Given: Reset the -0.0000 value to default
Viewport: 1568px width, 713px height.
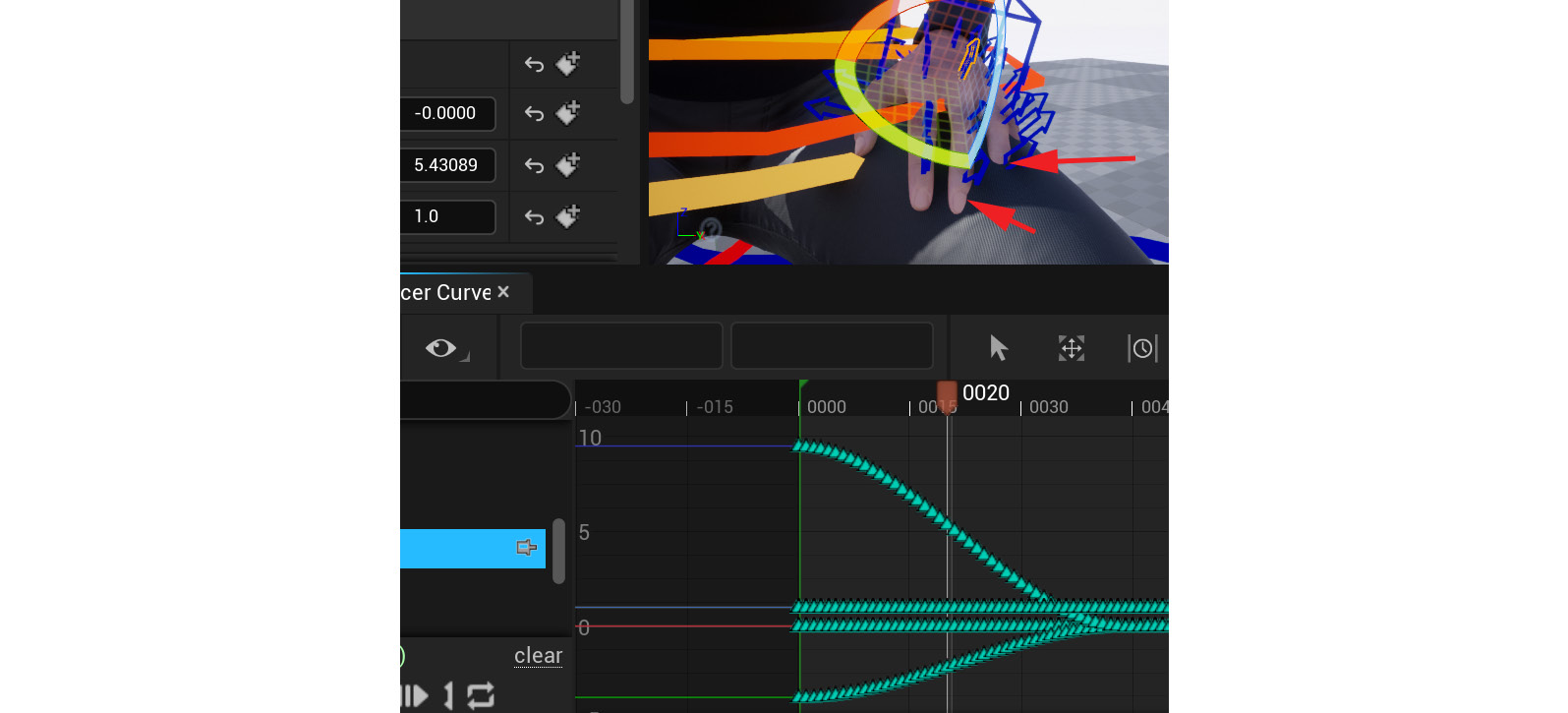Looking at the screenshot, I should click(x=534, y=114).
